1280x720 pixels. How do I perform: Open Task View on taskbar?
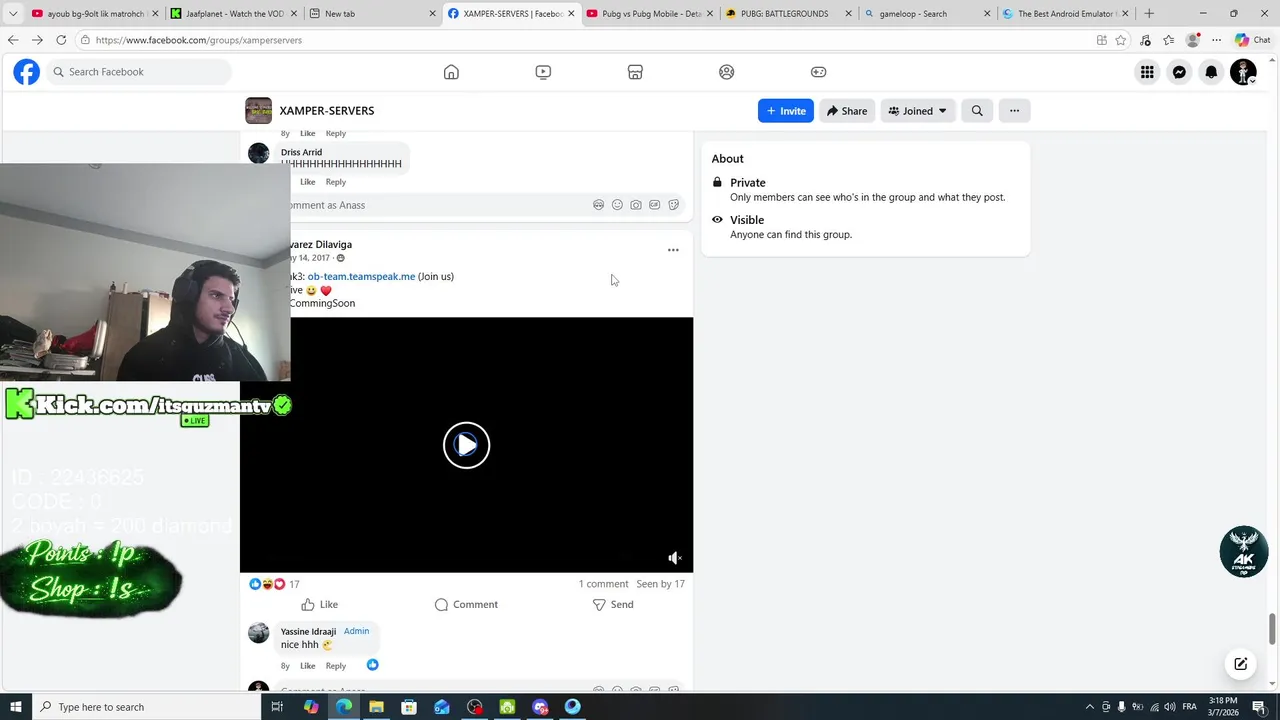pyautogui.click(x=277, y=707)
